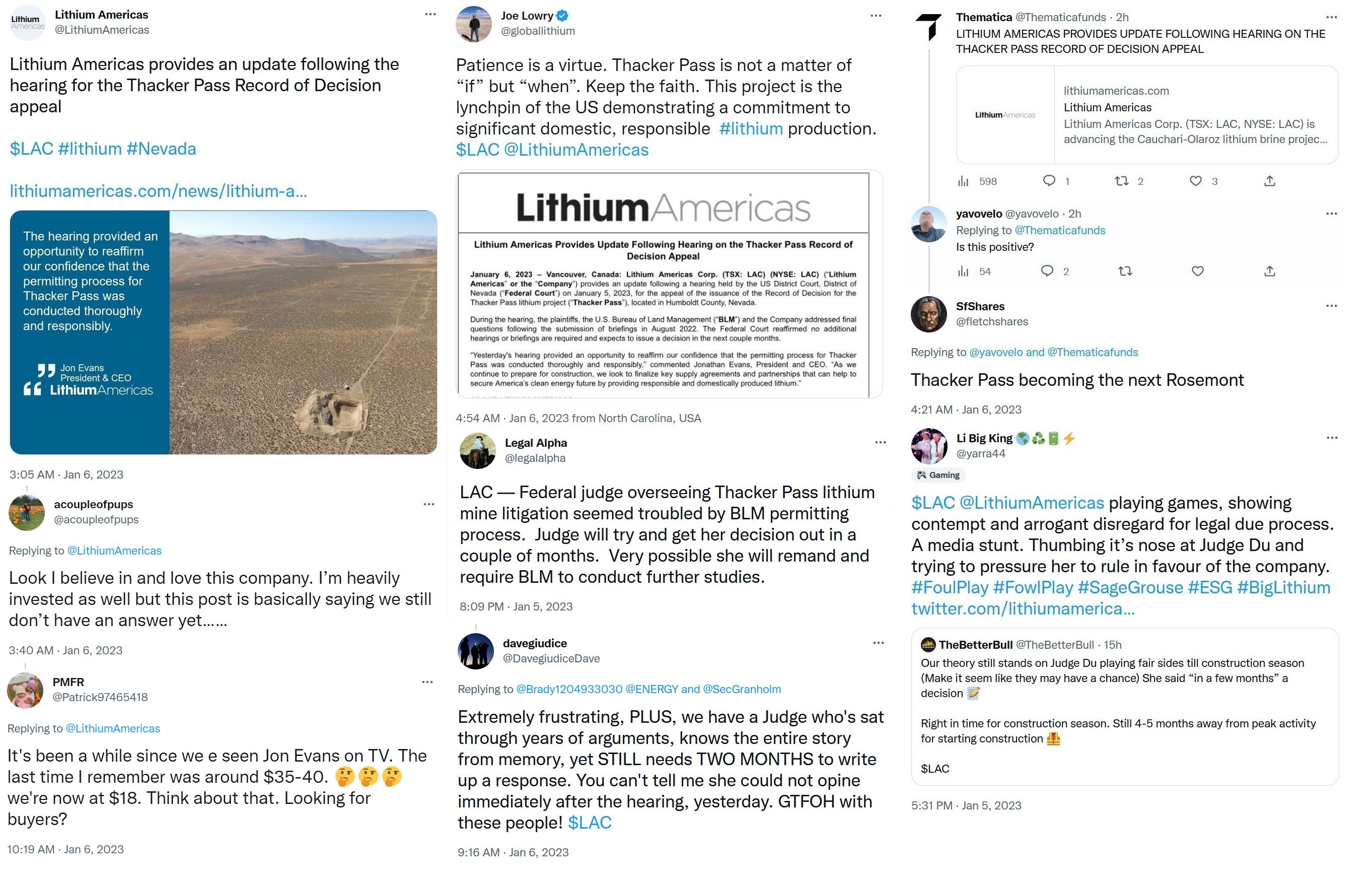Image resolution: width=1372 pixels, height=882 pixels.
Task: Open more options on Lithium Americas tweet
Action: click(x=430, y=14)
